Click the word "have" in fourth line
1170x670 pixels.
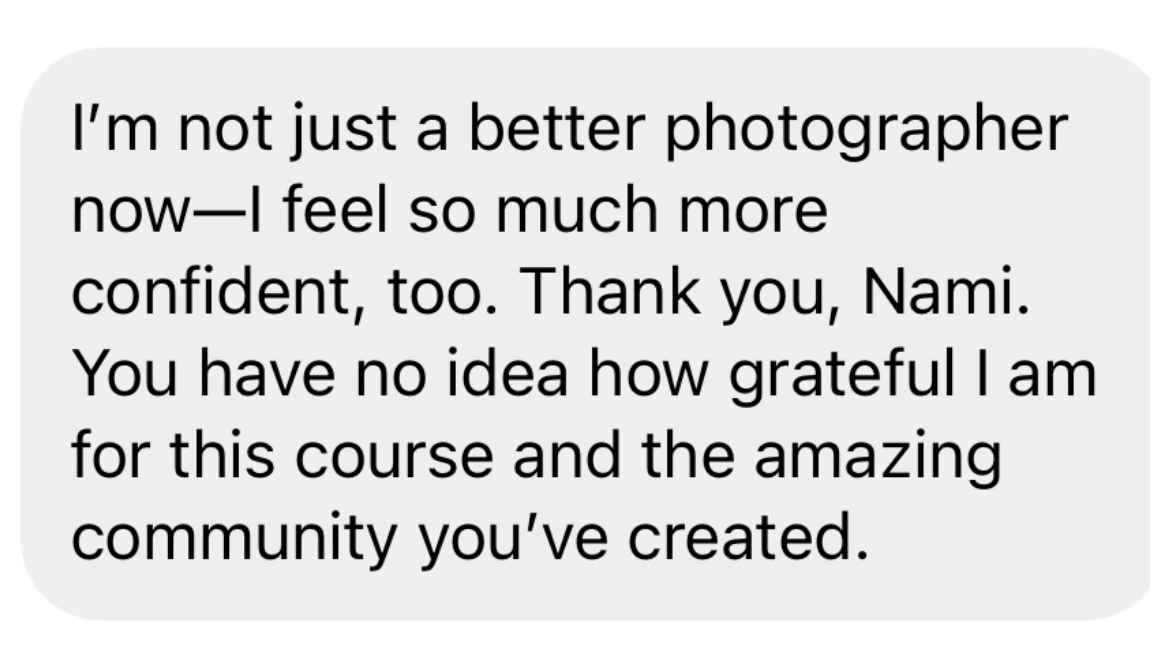(267, 373)
